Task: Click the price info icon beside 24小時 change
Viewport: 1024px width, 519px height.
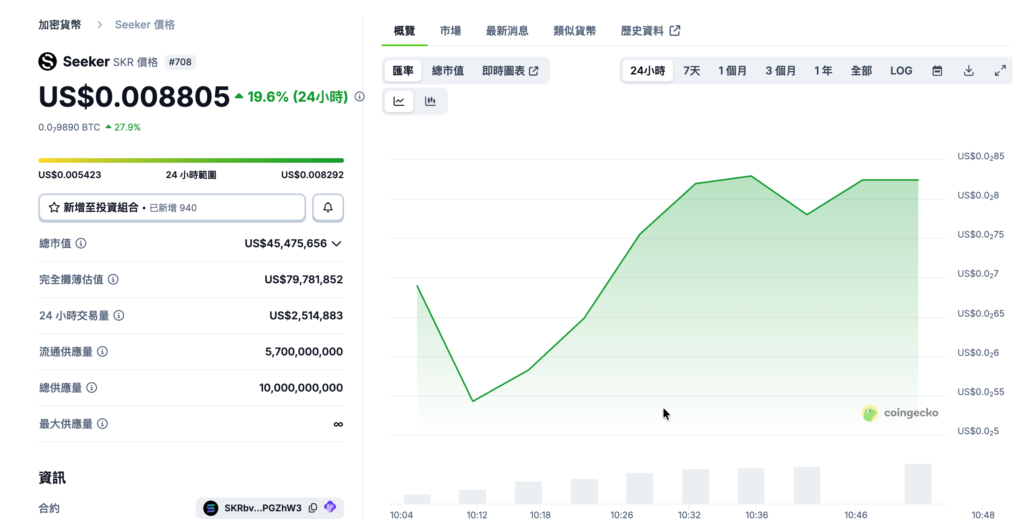Action: point(360,97)
